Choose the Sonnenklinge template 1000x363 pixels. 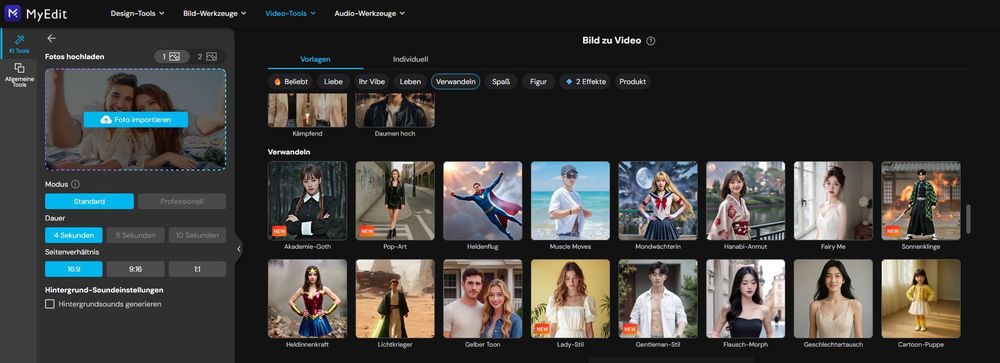921,200
